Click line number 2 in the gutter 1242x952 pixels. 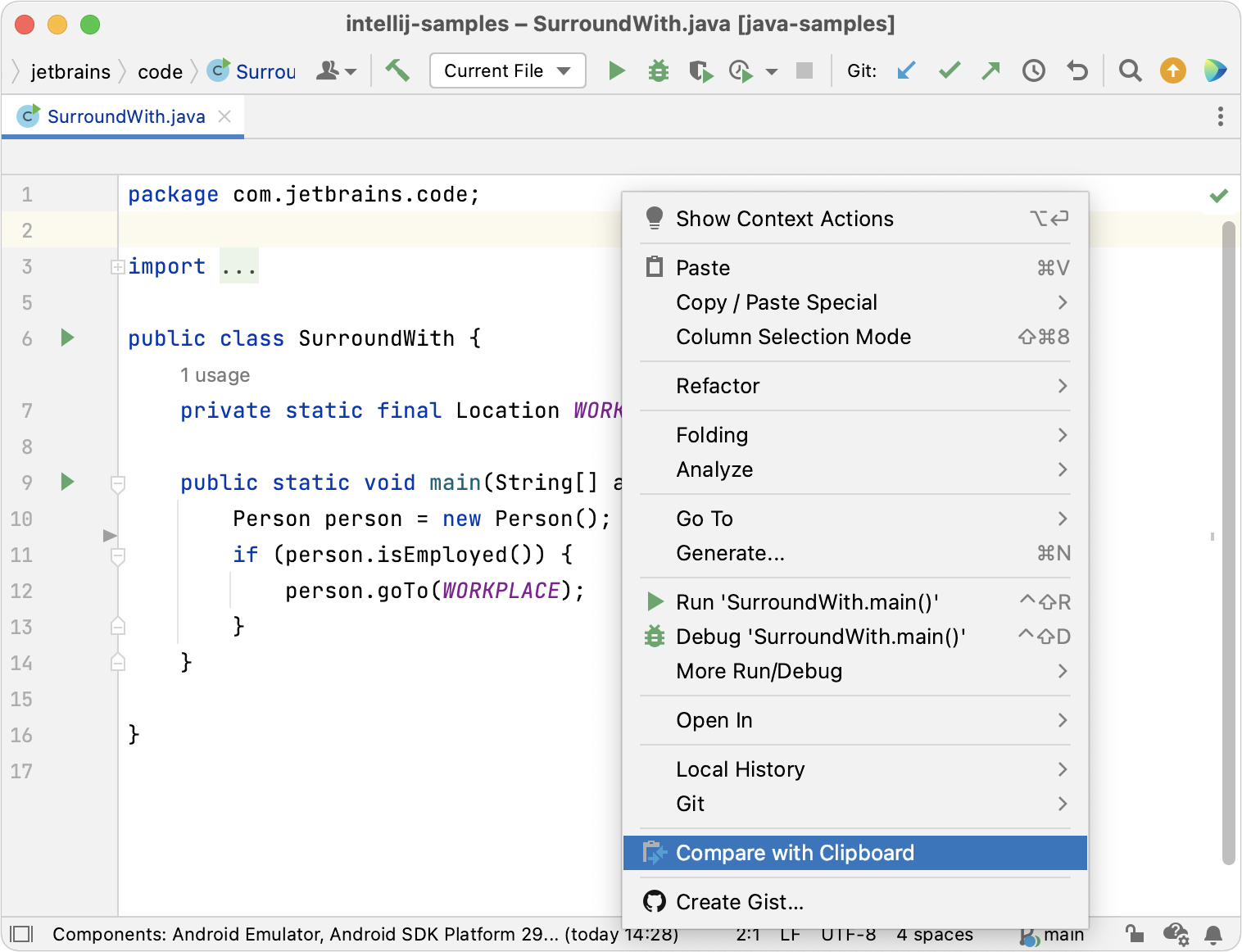(x=27, y=230)
